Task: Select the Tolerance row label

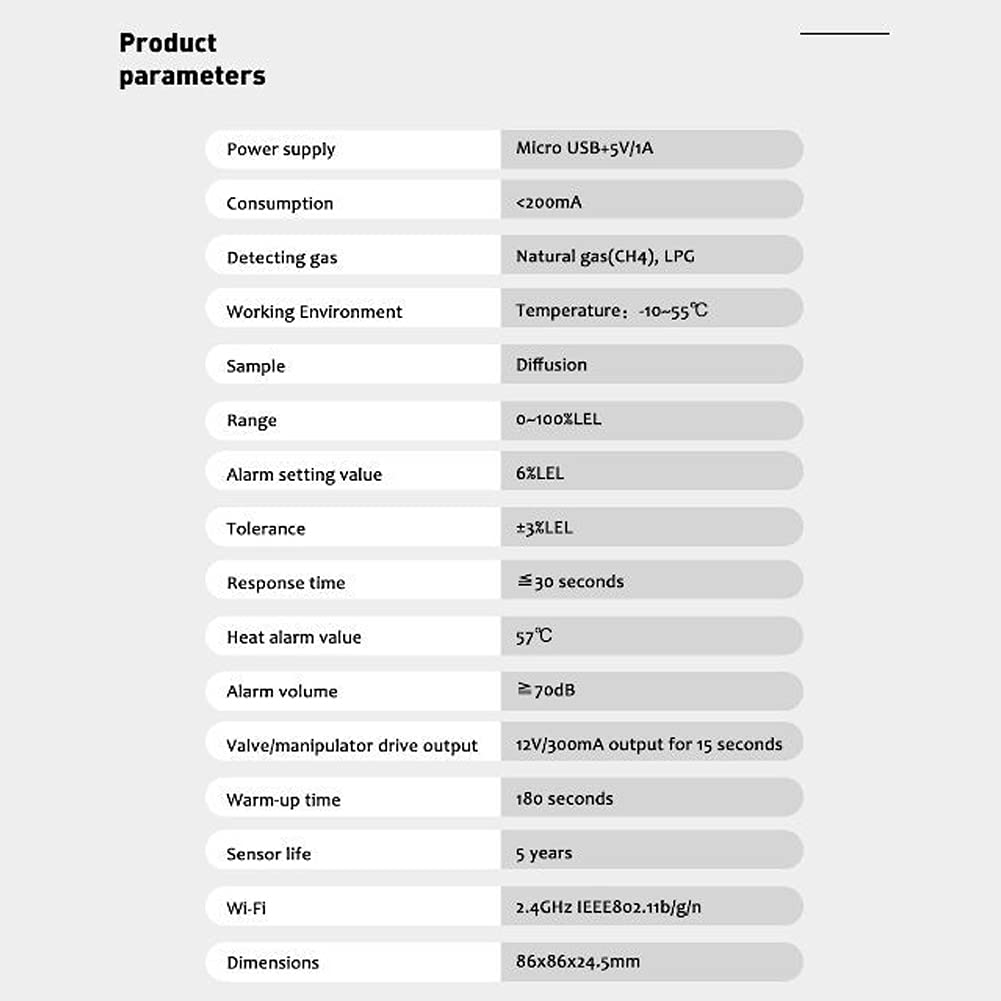Action: 266,528
